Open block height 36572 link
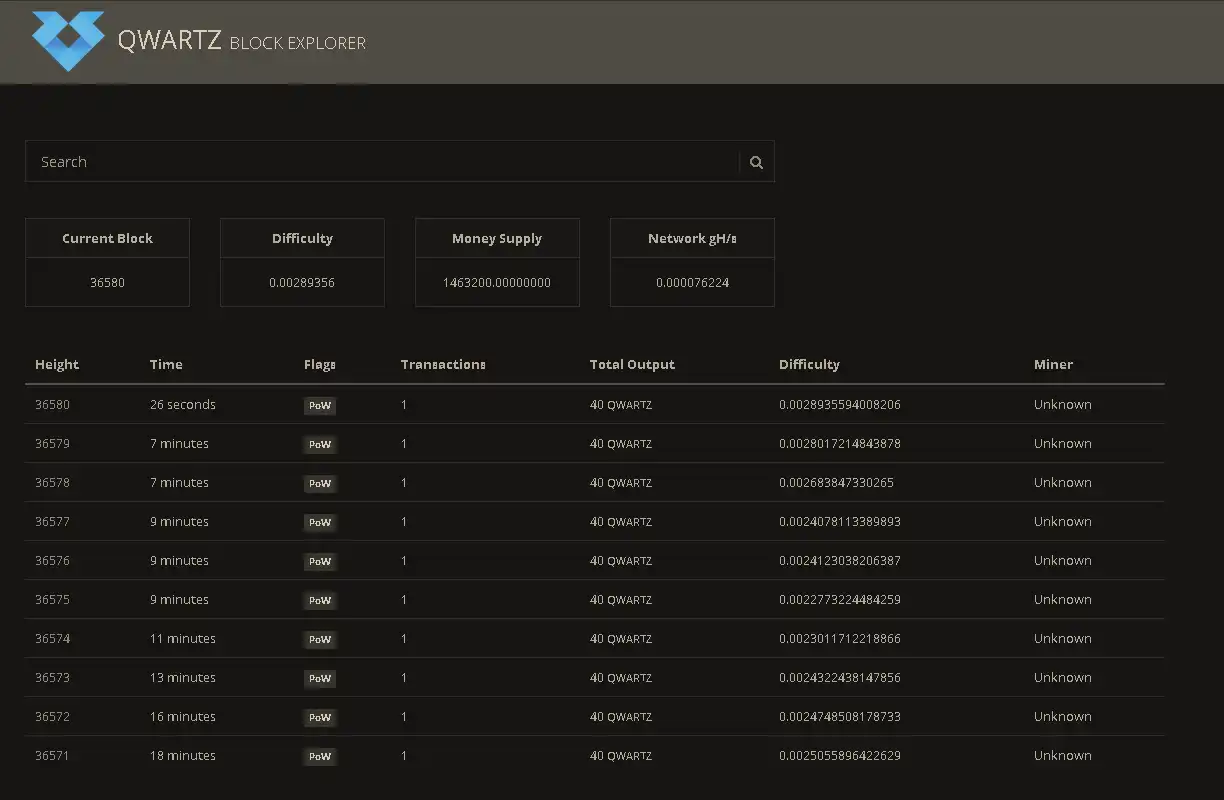The height and width of the screenshot is (800, 1224). 52,717
